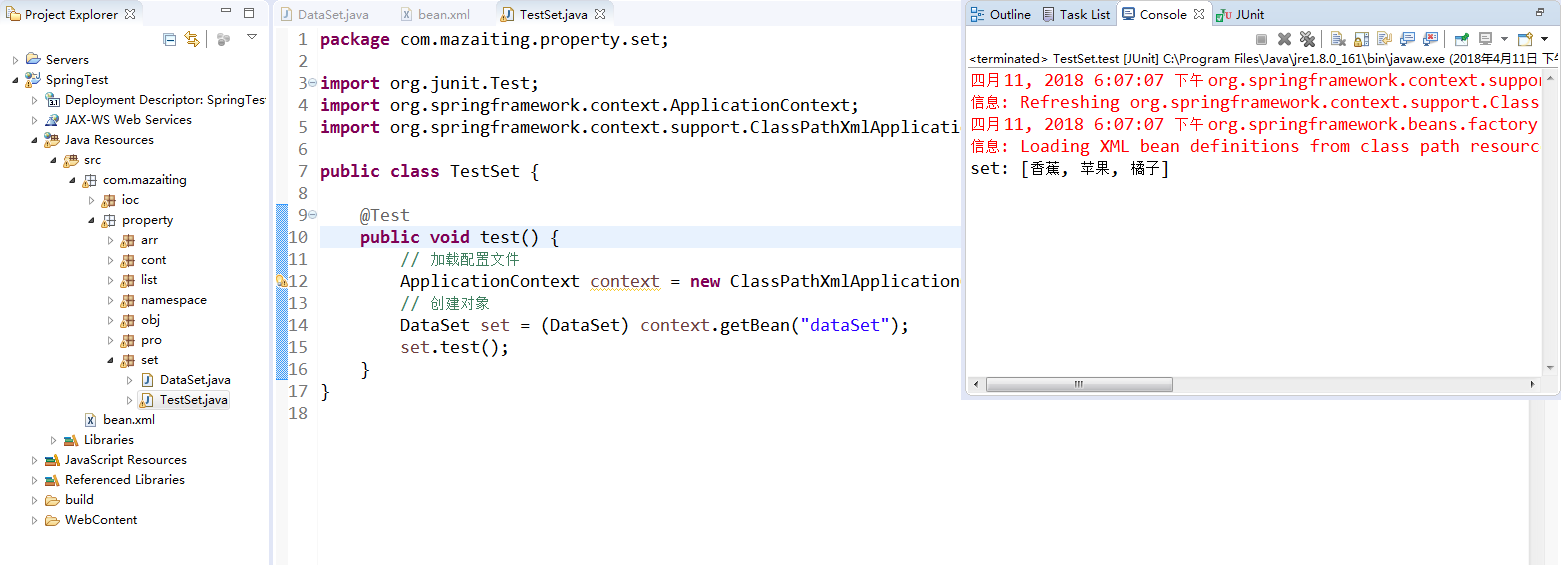Collapse imports fold marker on line 3
The image size is (1561, 565).
pos(313,83)
